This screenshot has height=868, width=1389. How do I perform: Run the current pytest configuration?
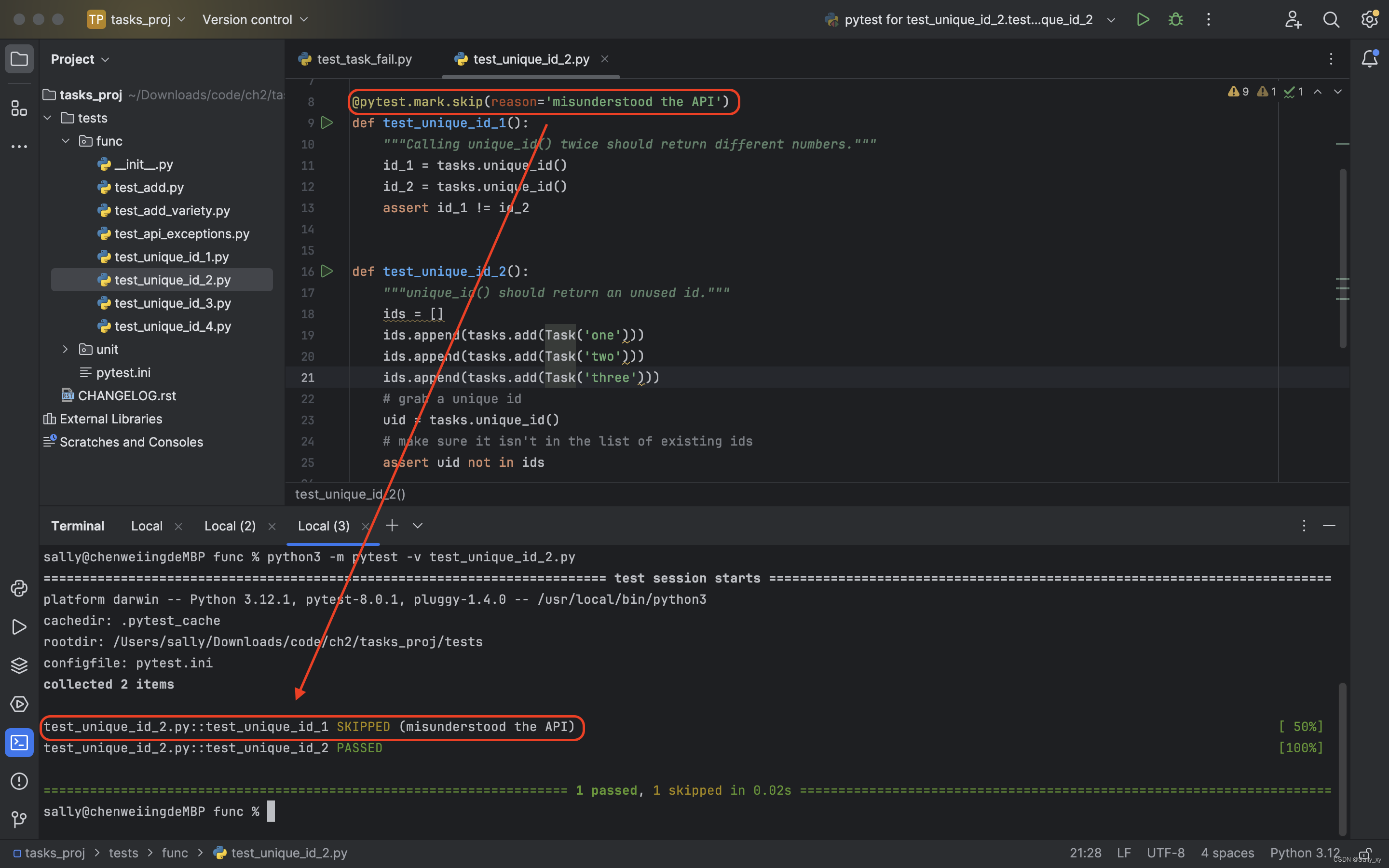(x=1143, y=19)
